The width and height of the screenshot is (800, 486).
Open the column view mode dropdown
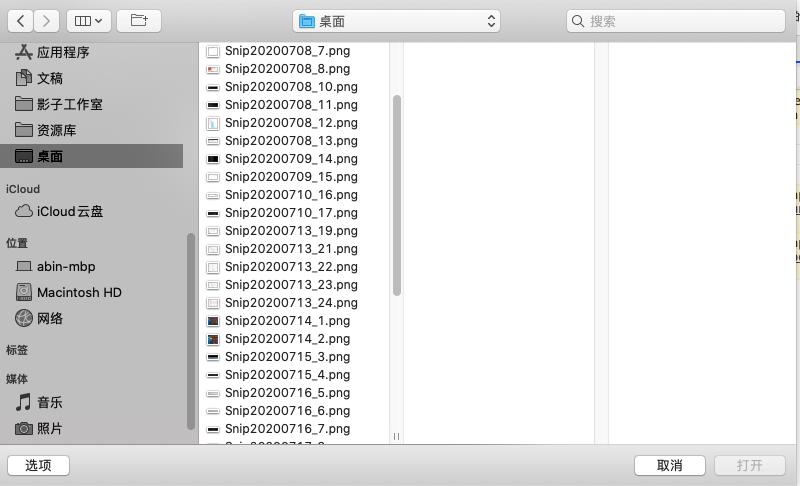(x=89, y=21)
